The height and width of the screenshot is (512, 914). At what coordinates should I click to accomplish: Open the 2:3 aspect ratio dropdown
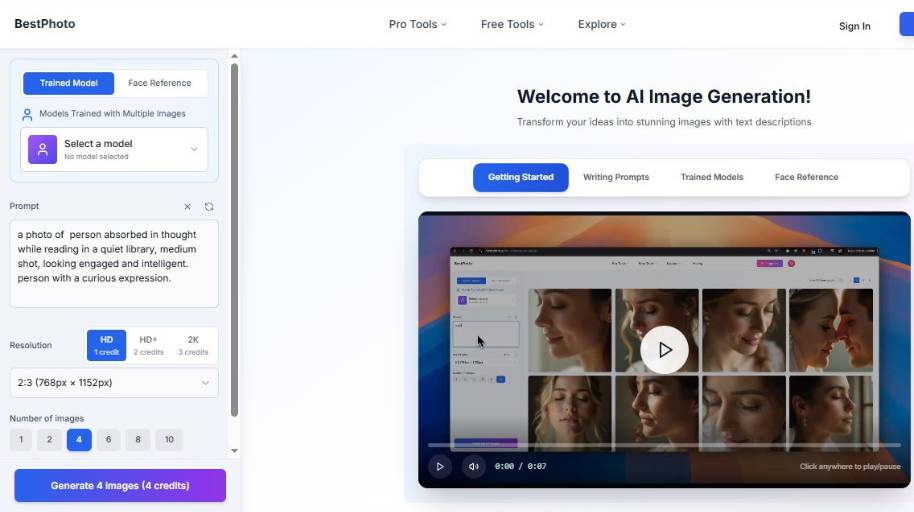click(114, 382)
